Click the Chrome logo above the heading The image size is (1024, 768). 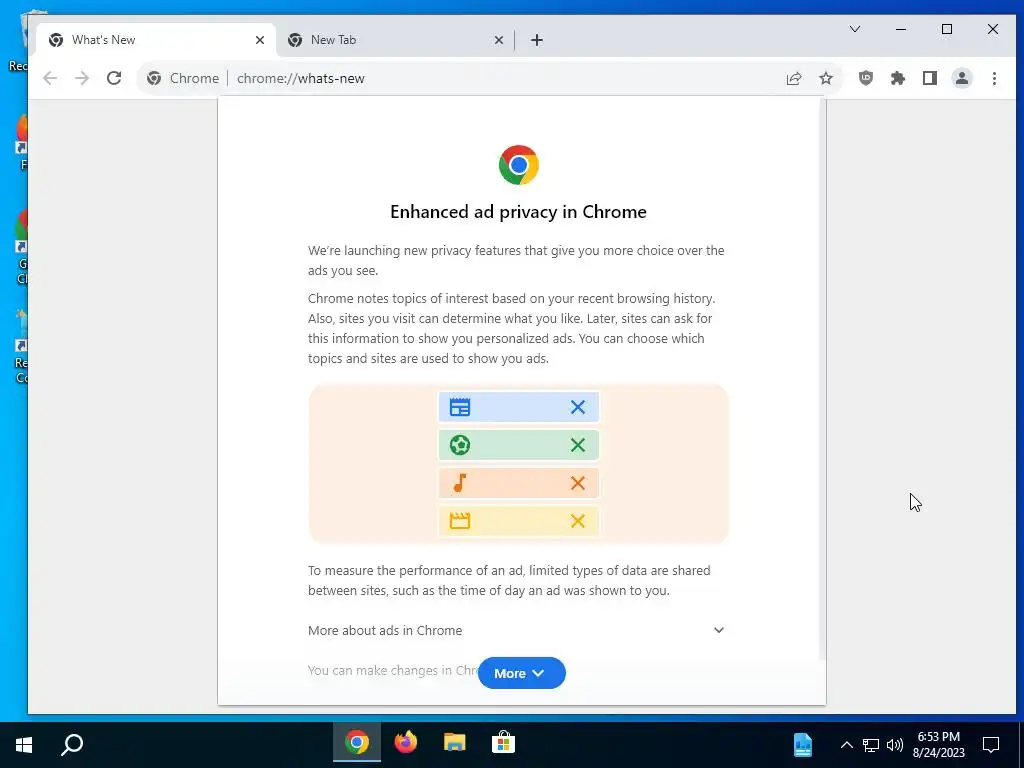click(519, 165)
